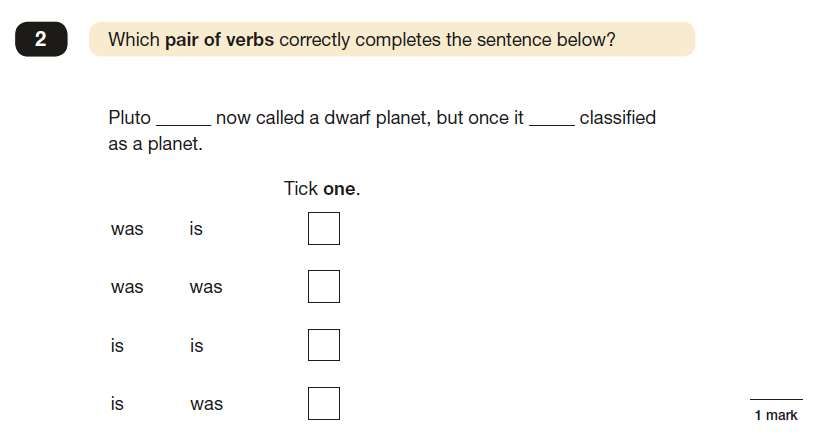Image resolution: width=835 pixels, height=442 pixels.
Task: Click the first 'was' in the second option row
Action: tap(127, 287)
